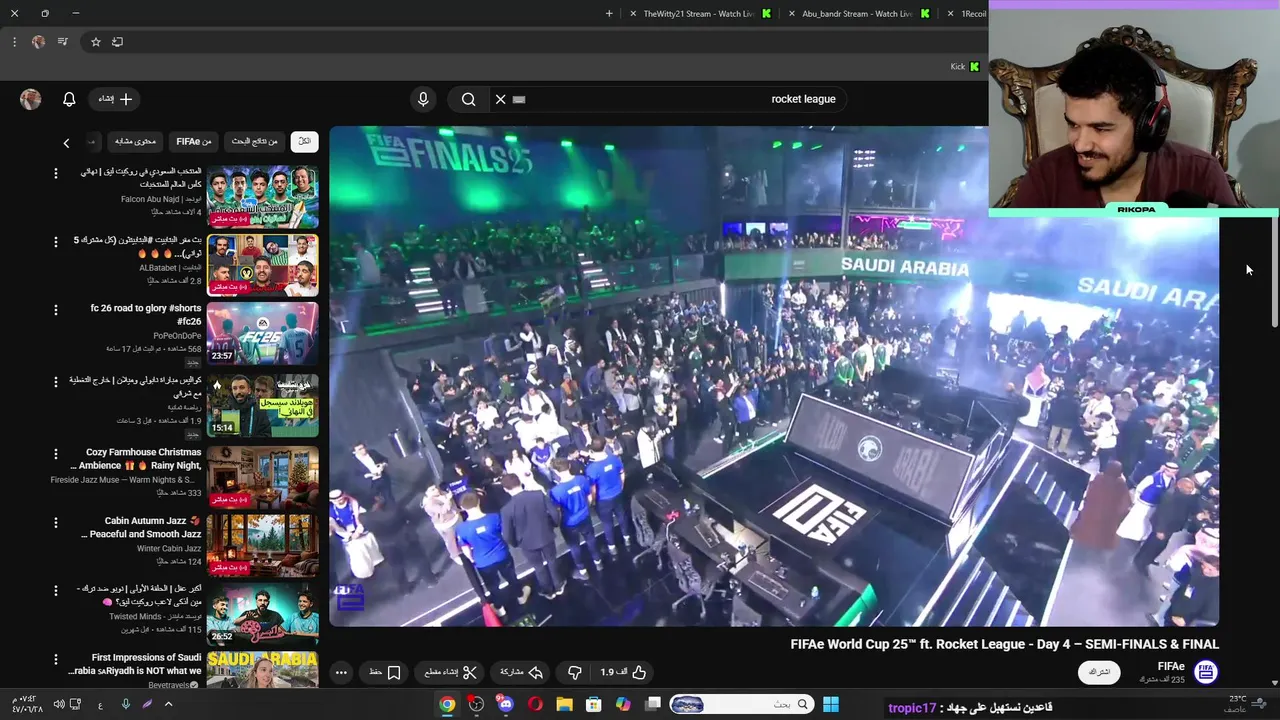Open the 15:14 video thumbnail
Viewport: 1280px width, 720px height.
pyautogui.click(x=262, y=405)
